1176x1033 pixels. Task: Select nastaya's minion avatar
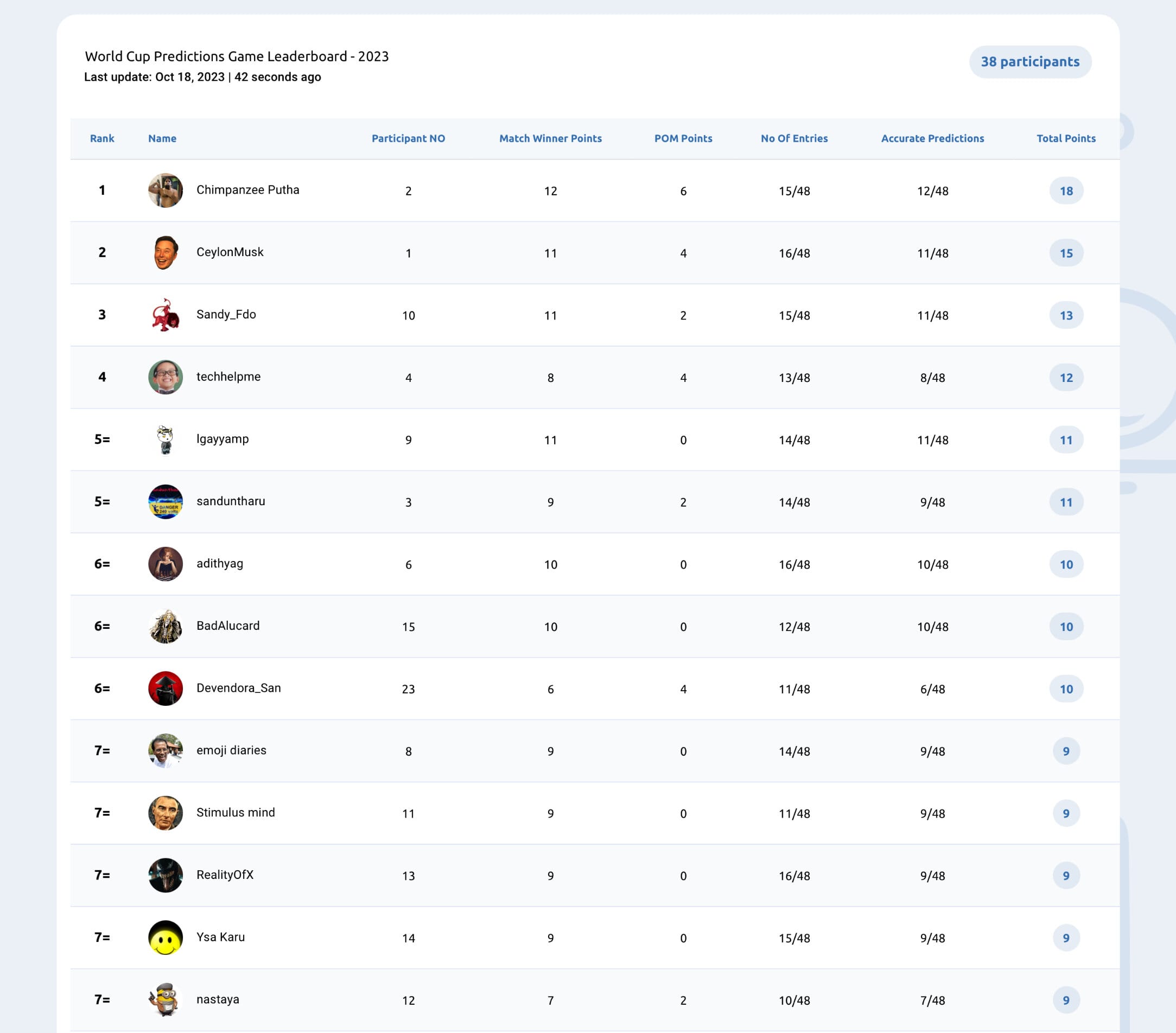click(165, 1000)
